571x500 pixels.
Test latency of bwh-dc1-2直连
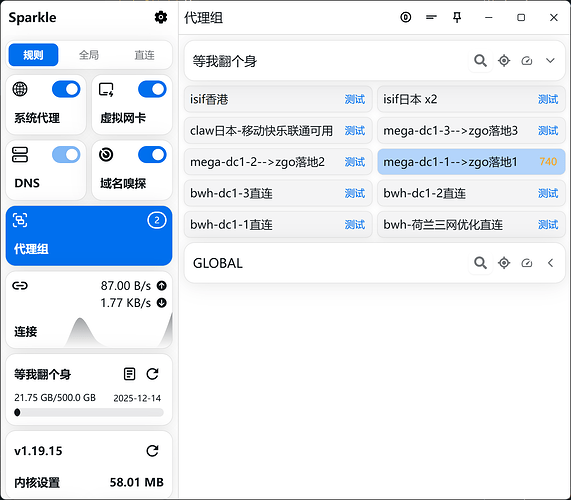pyautogui.click(x=548, y=193)
